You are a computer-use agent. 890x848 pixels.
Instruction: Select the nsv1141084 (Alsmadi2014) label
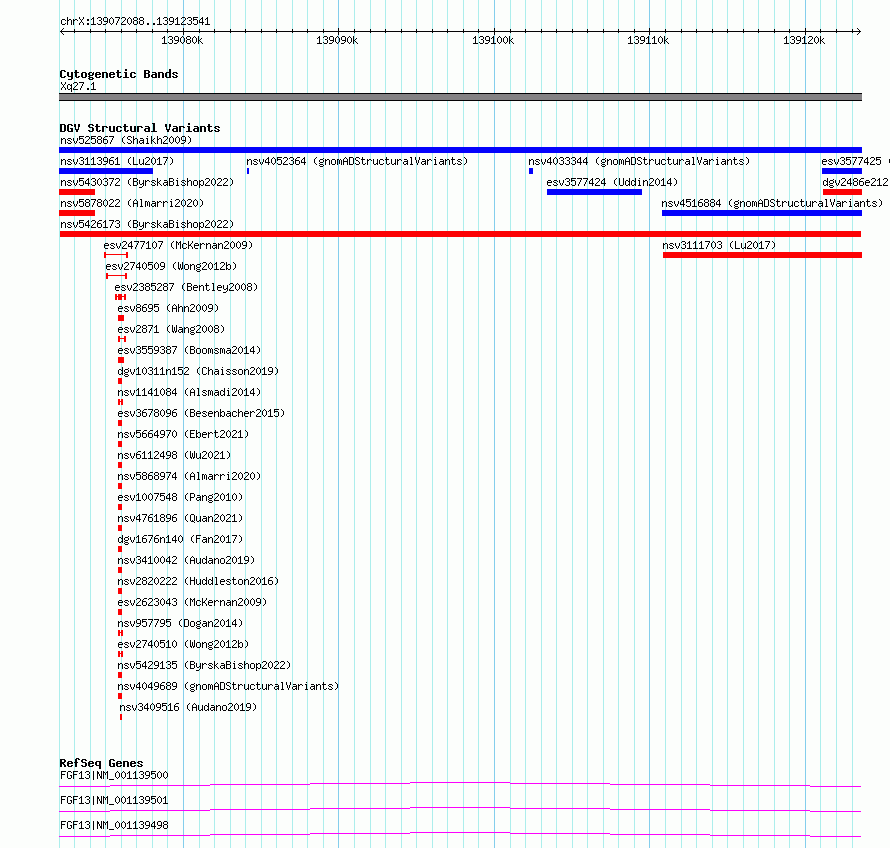coord(189,392)
